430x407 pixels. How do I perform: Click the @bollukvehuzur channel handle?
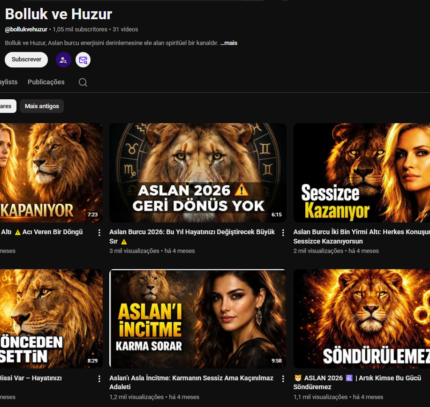tap(26, 29)
